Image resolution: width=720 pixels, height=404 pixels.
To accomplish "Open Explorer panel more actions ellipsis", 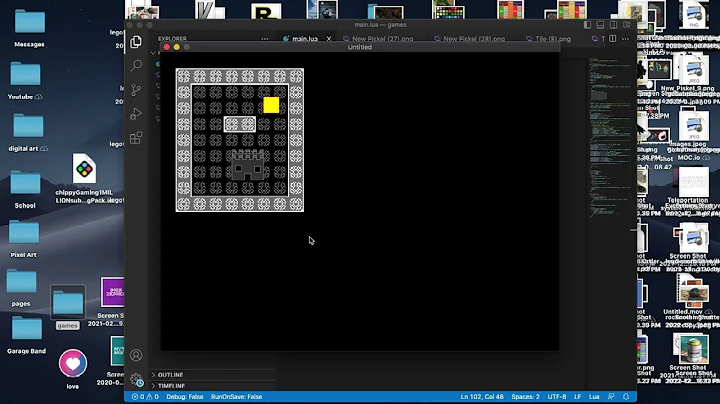I will point(264,39).
